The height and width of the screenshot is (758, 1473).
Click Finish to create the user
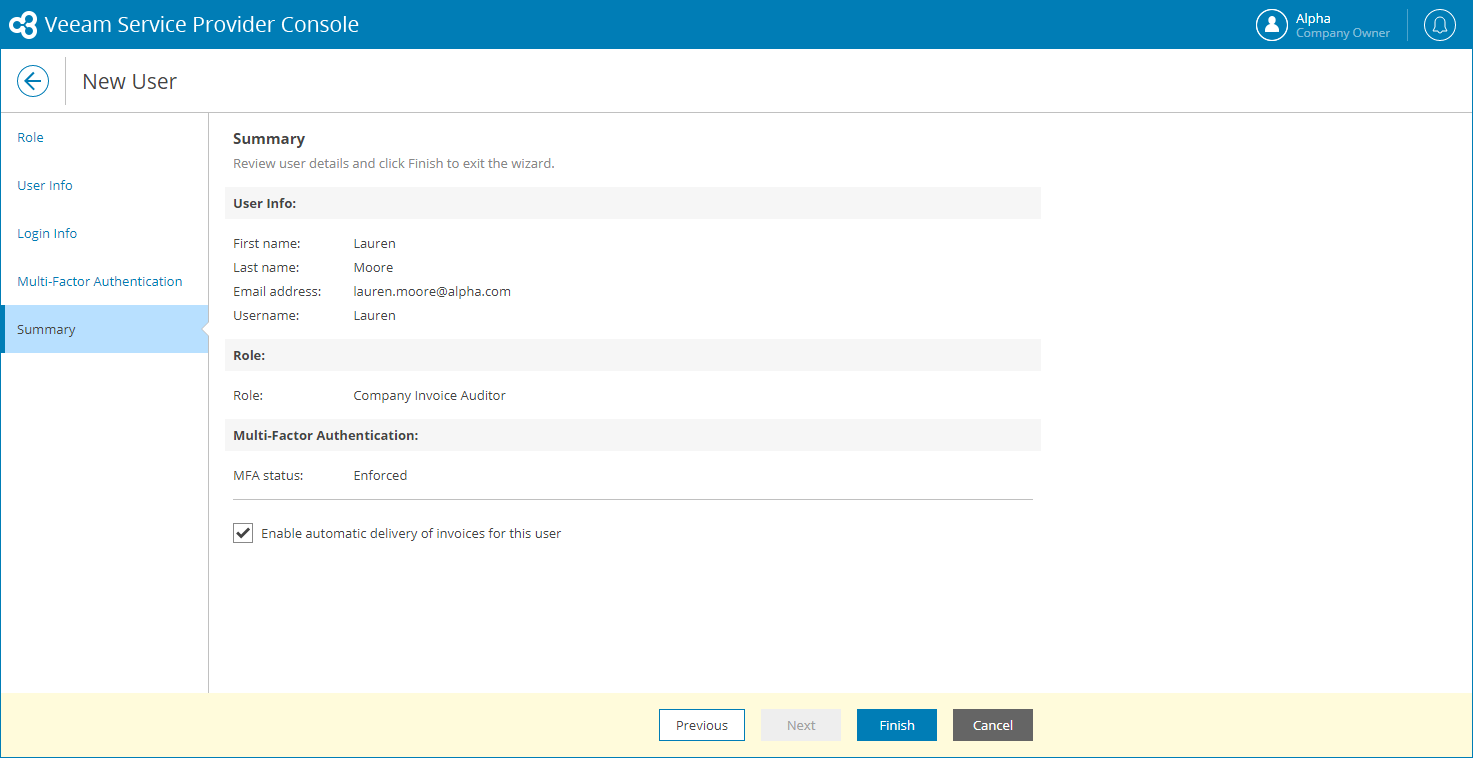(897, 725)
